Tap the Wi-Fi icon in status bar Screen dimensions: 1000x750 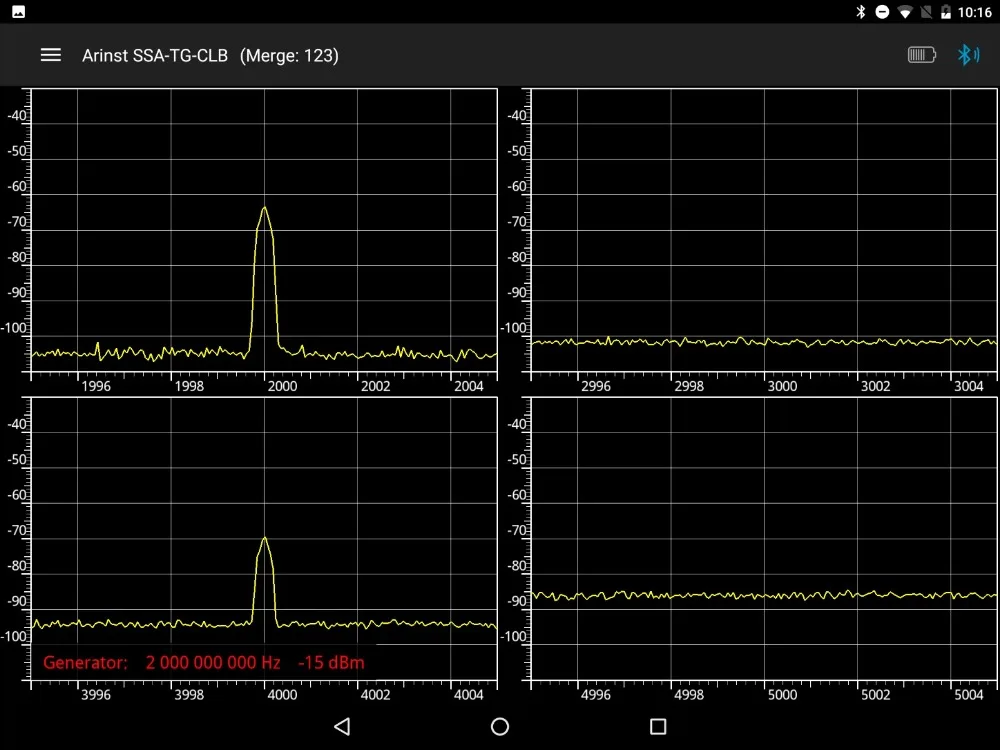pyautogui.click(x=904, y=11)
